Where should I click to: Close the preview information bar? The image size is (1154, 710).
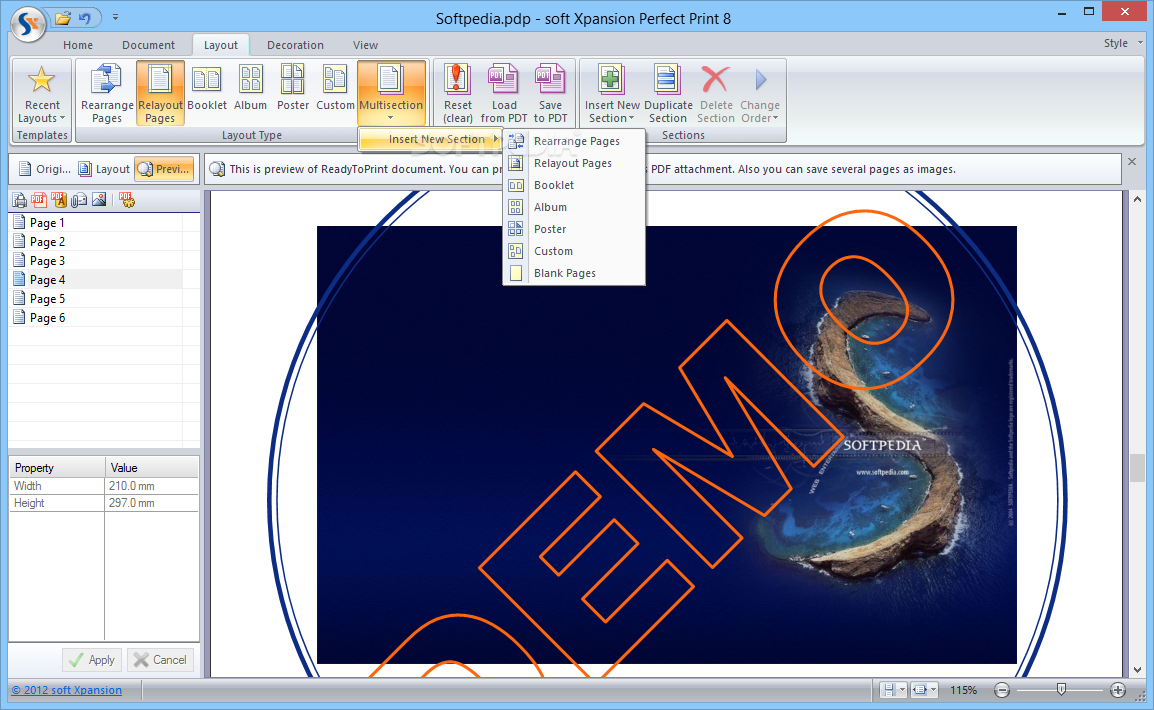coord(1132,162)
